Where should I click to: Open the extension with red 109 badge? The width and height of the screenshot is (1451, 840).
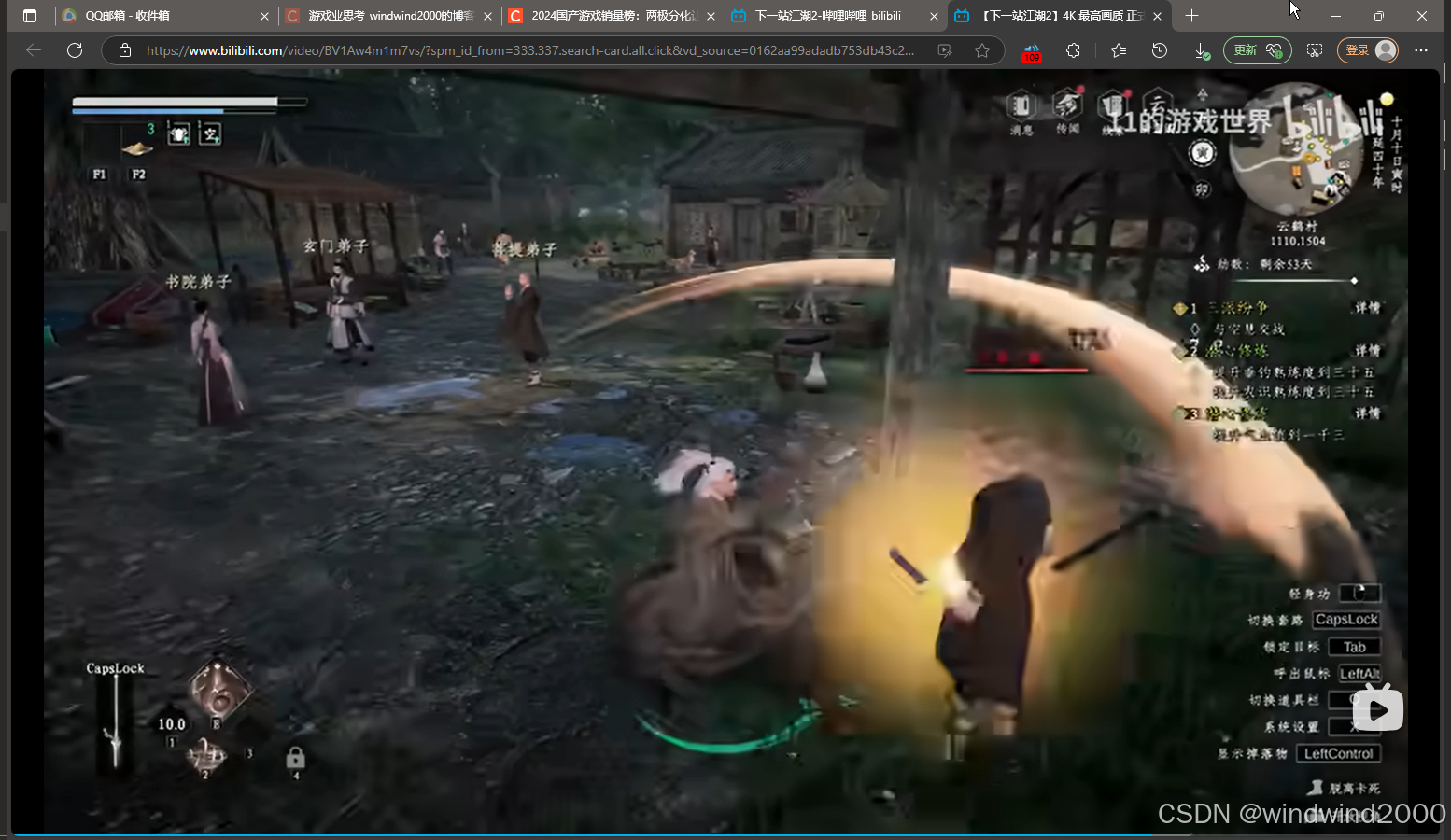tap(1031, 51)
